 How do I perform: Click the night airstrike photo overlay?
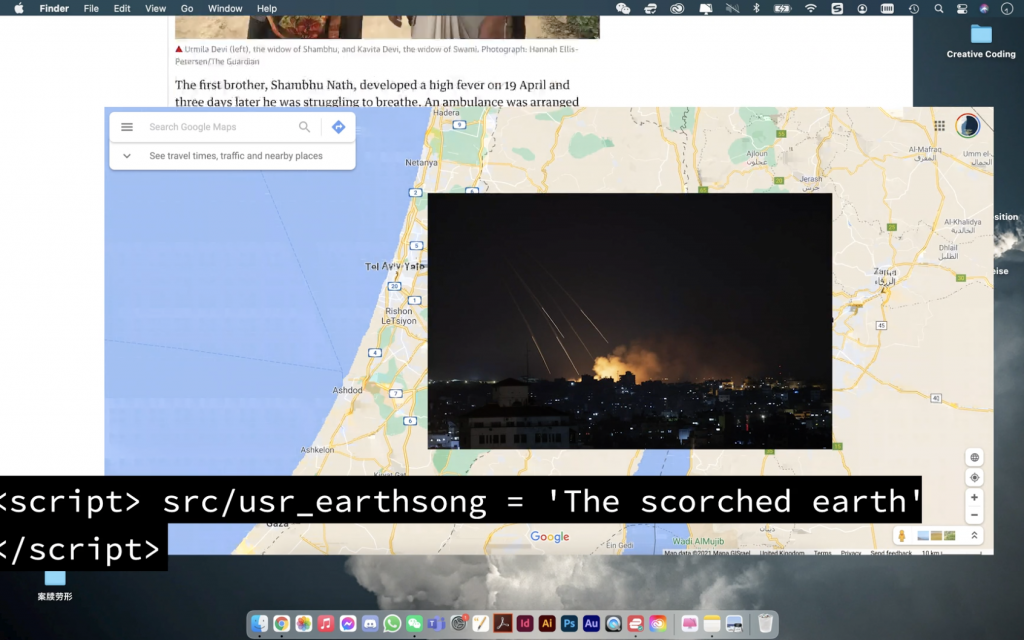tap(630, 321)
